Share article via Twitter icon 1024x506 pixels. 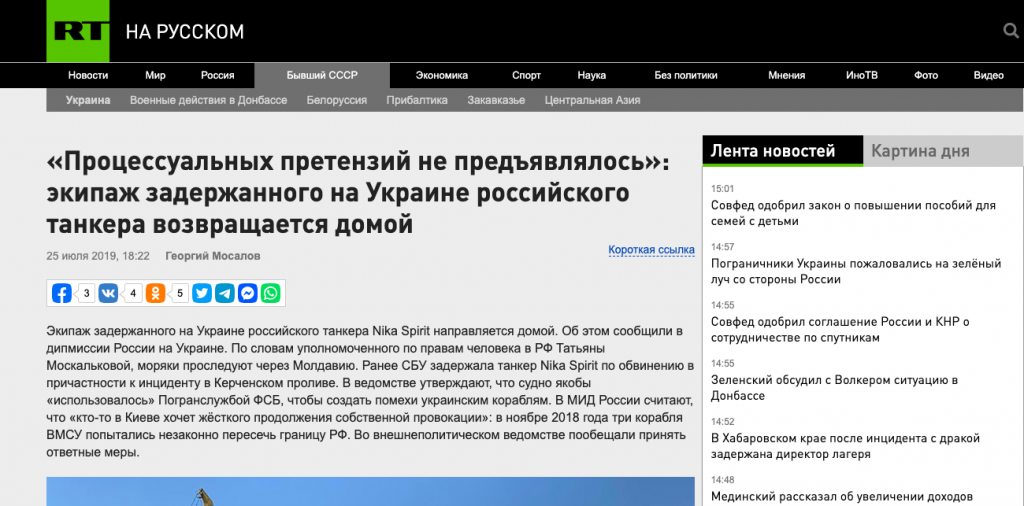[x=202, y=293]
